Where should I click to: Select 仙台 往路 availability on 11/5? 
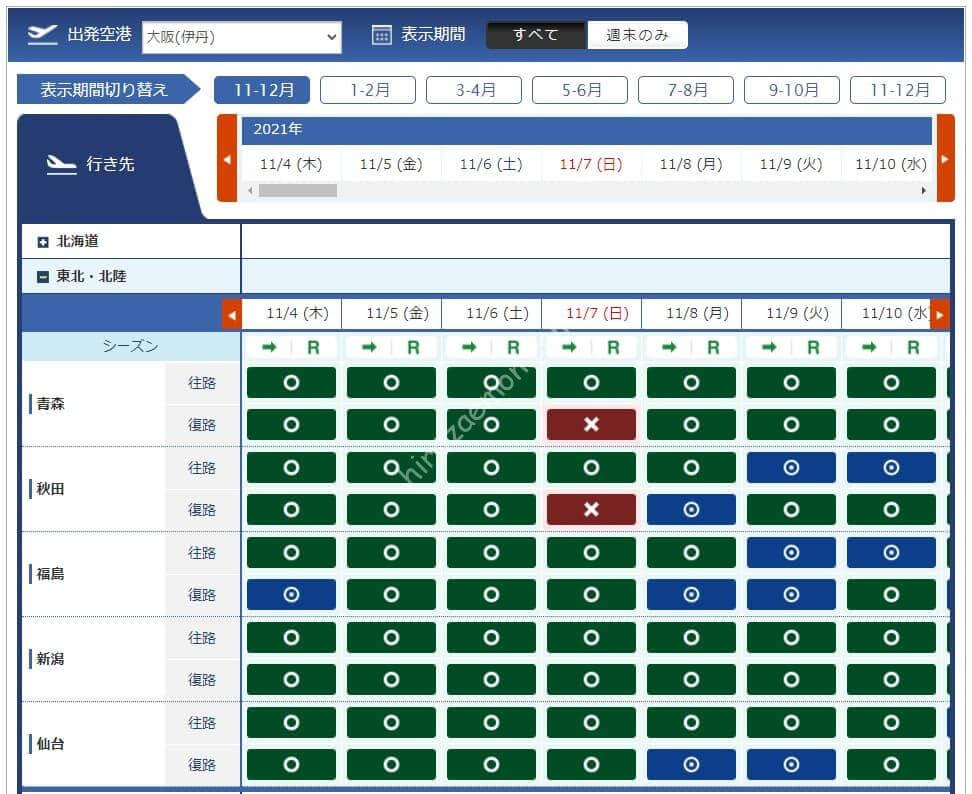click(x=391, y=722)
